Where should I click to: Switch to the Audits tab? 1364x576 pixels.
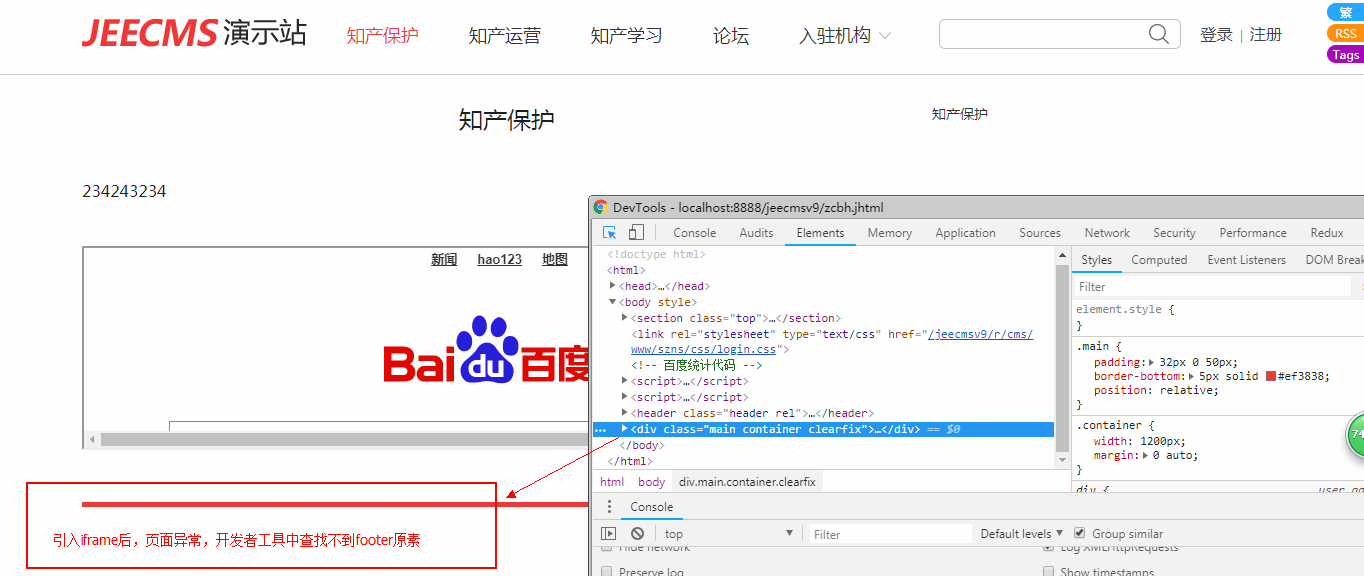coord(756,233)
